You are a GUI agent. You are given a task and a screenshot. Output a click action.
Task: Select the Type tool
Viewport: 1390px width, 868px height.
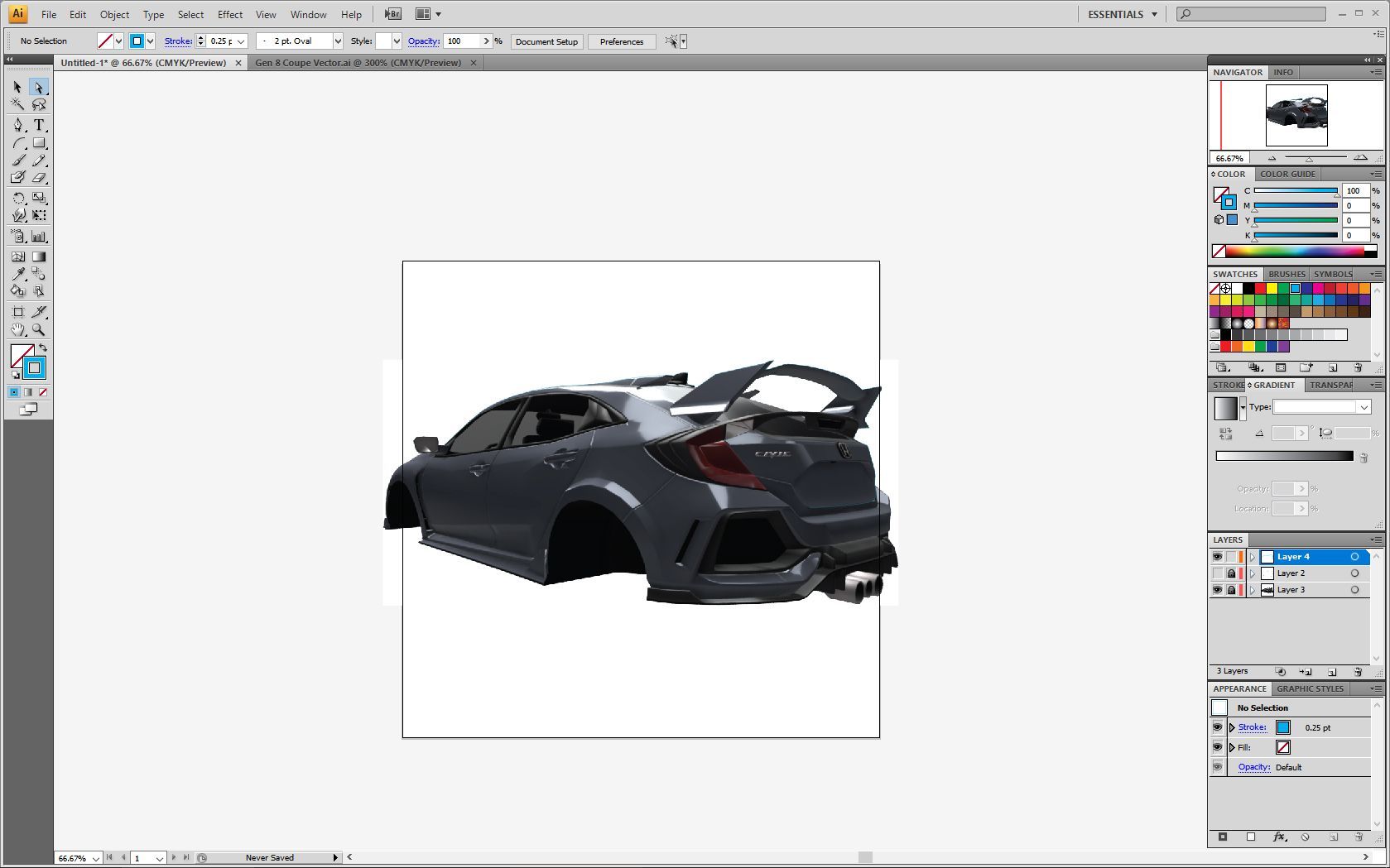pyautogui.click(x=39, y=125)
